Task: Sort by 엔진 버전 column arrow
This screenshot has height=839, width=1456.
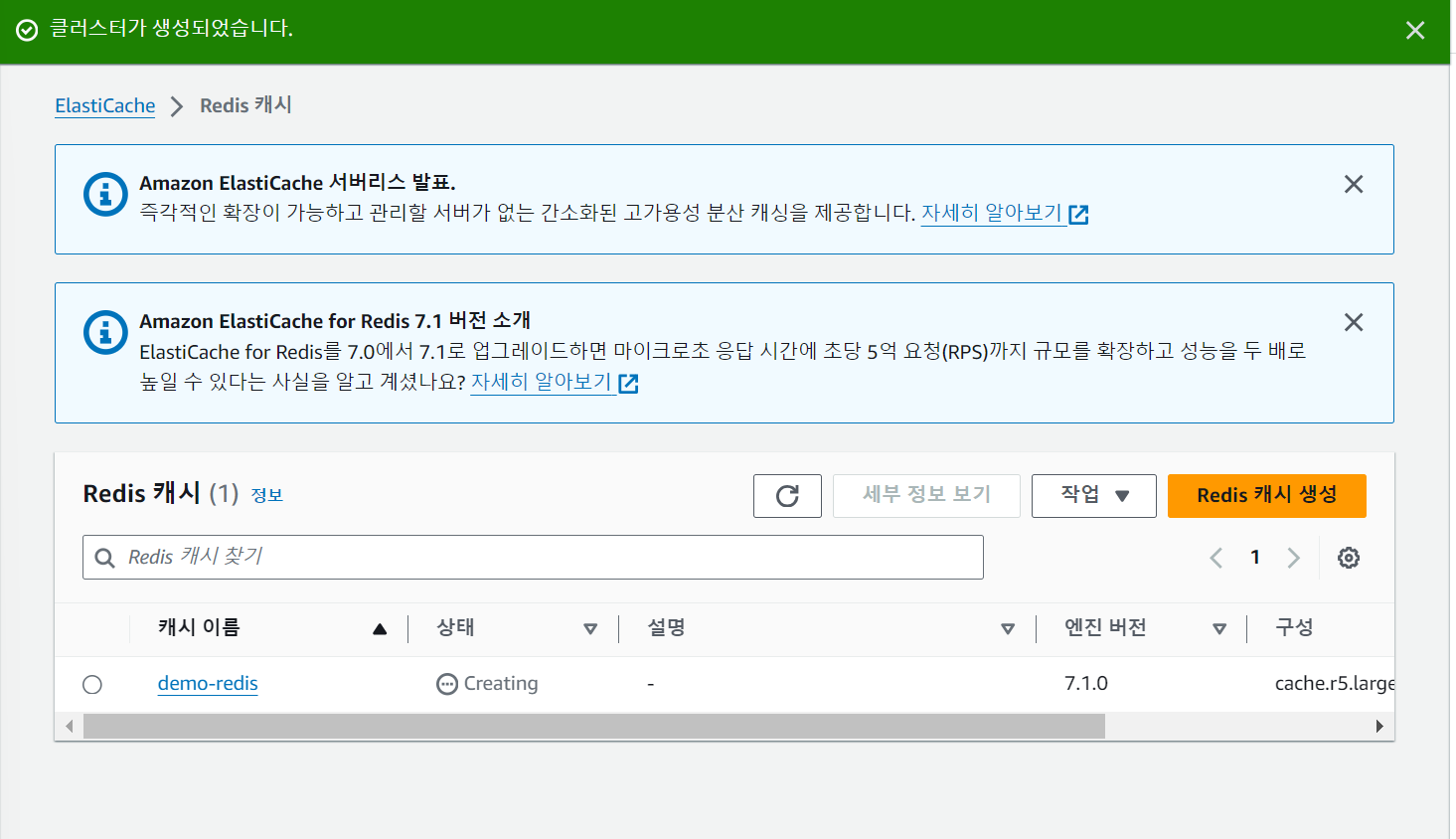Action: tap(1219, 628)
